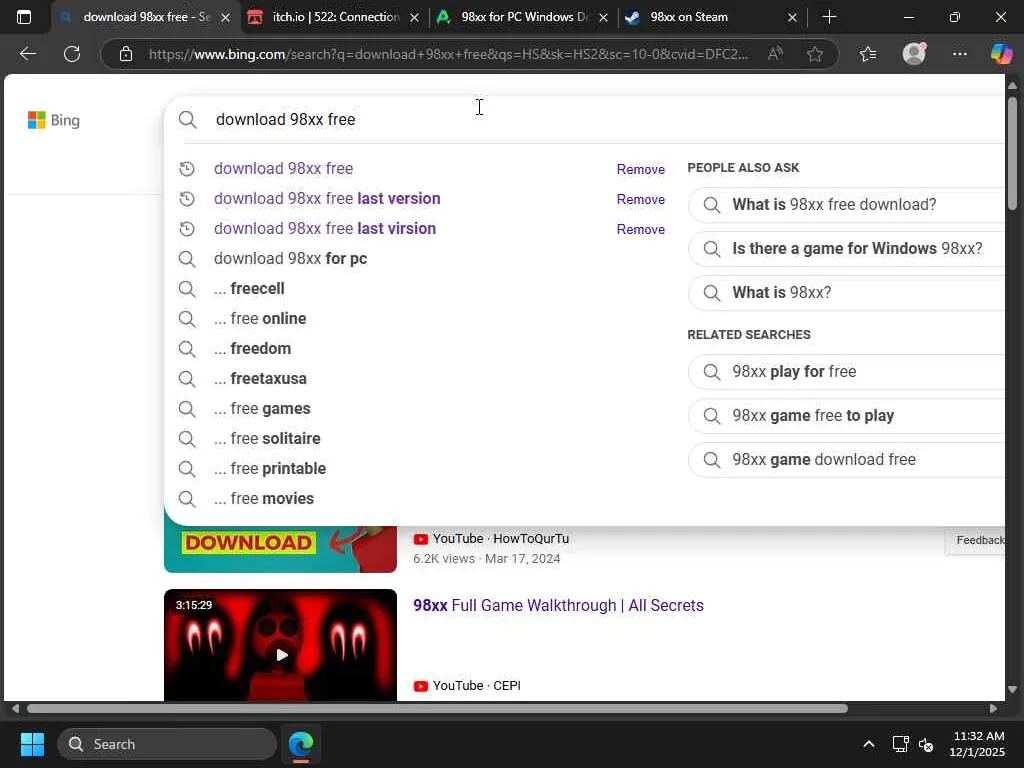Choose the '... free solitaire' suggestion
Viewport: 1024px width, 768px height.
(267, 439)
